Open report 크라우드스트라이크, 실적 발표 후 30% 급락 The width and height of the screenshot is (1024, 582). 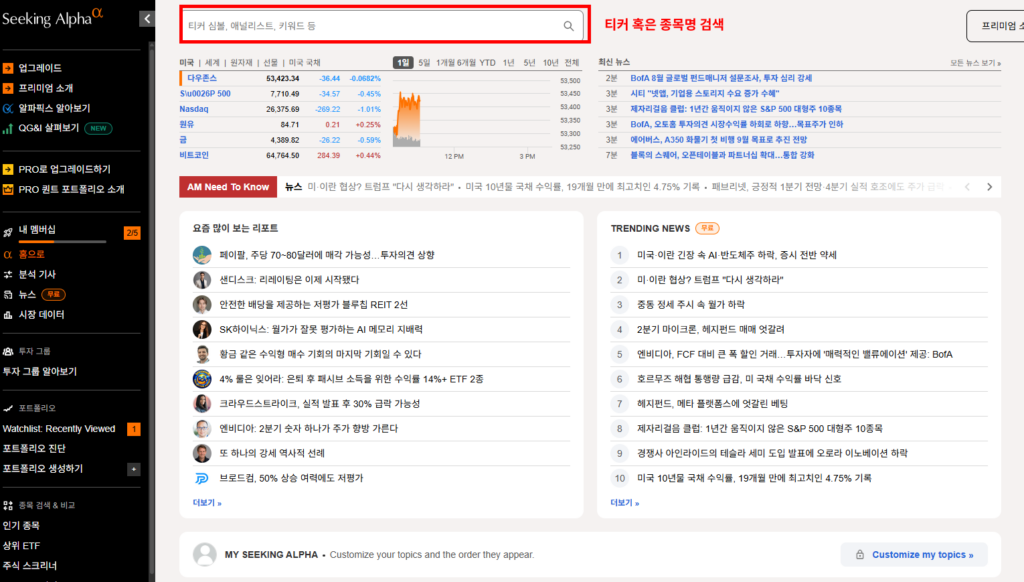pos(319,404)
